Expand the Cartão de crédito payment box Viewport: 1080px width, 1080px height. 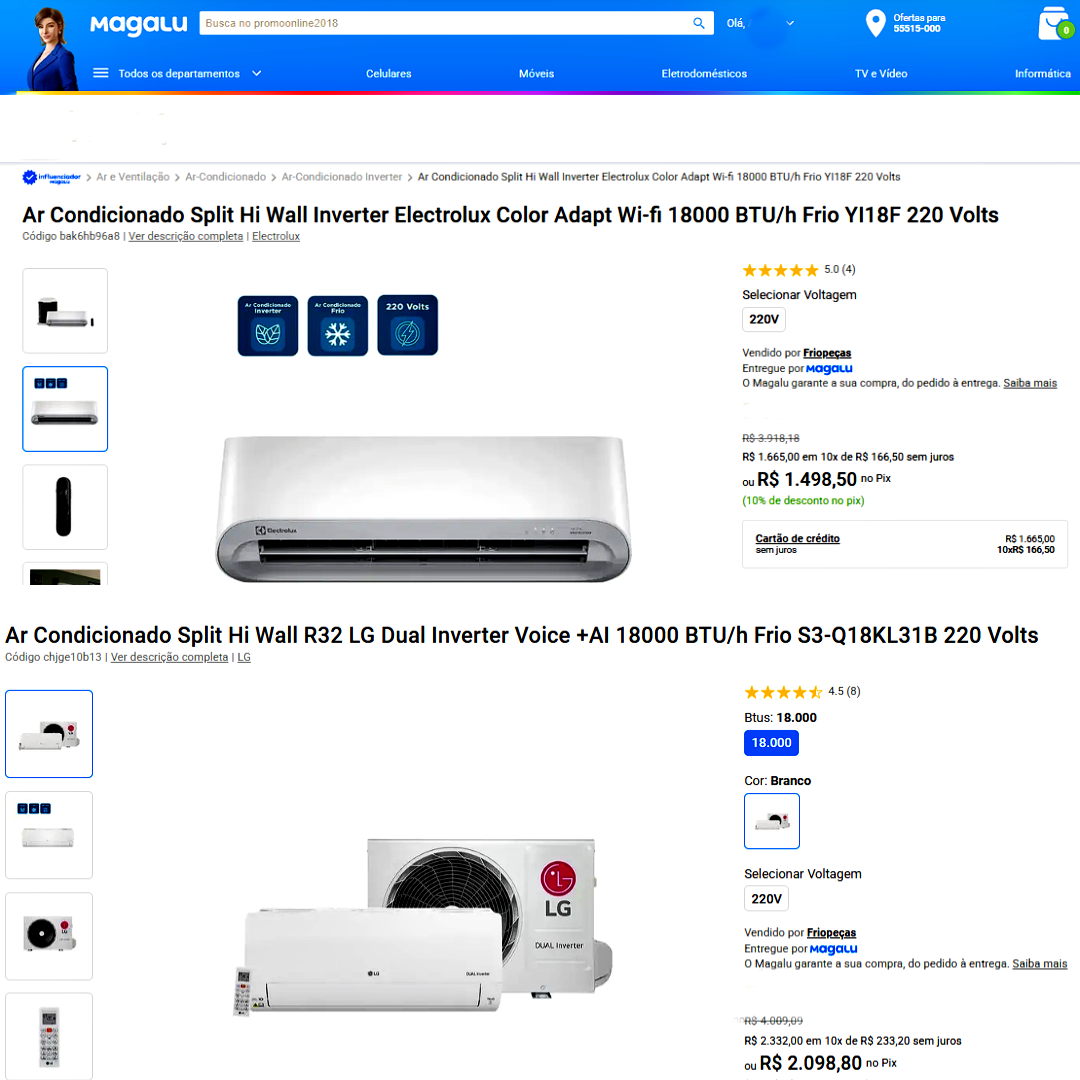[x=905, y=544]
